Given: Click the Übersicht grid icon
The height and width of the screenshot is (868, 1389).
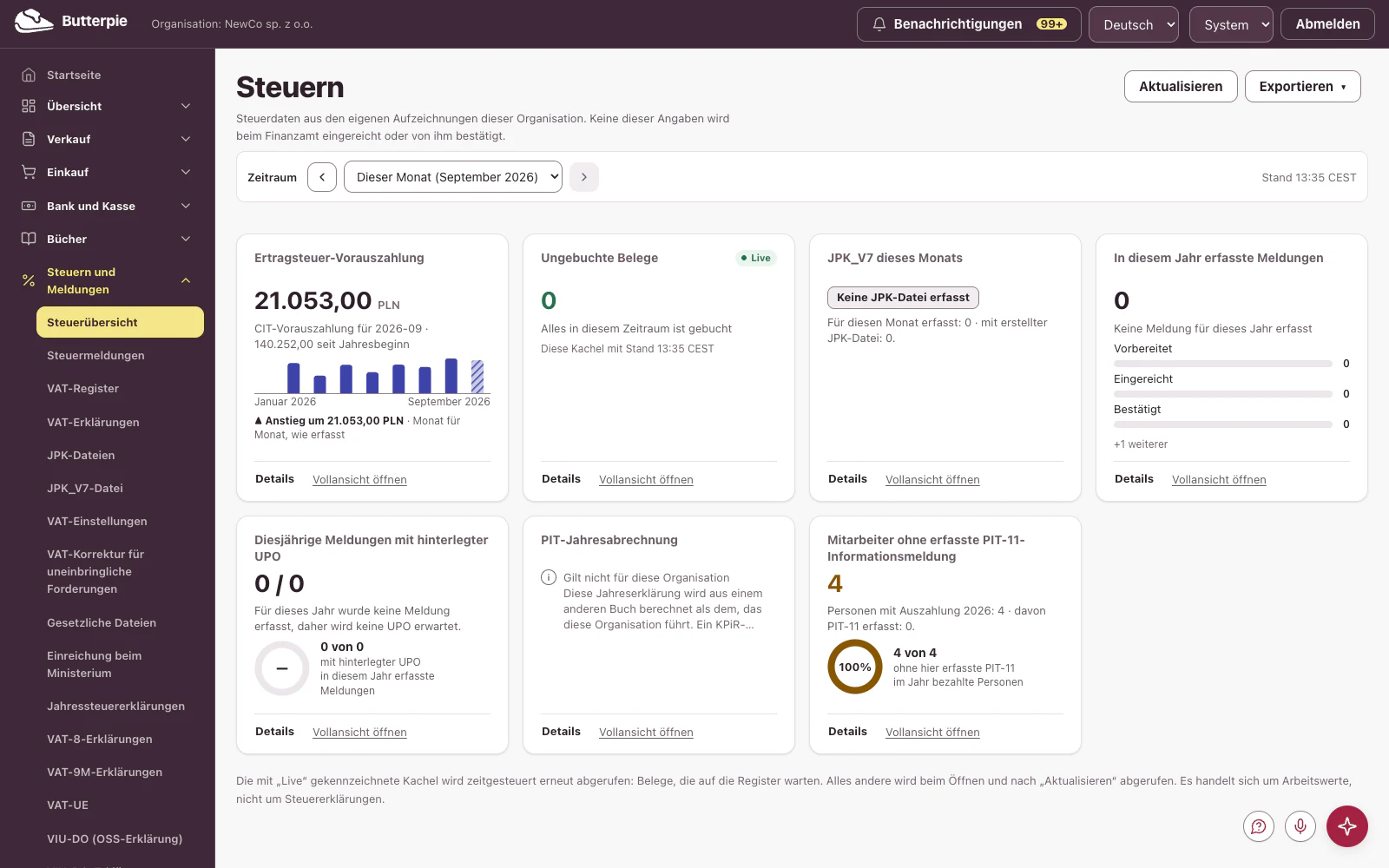Looking at the screenshot, I should (29, 106).
